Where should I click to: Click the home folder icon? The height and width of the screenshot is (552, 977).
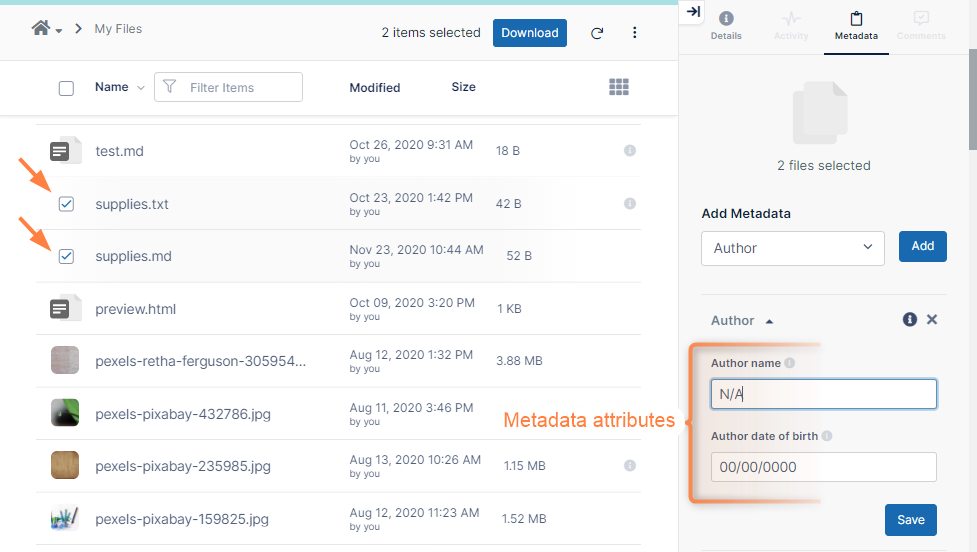(x=41, y=29)
